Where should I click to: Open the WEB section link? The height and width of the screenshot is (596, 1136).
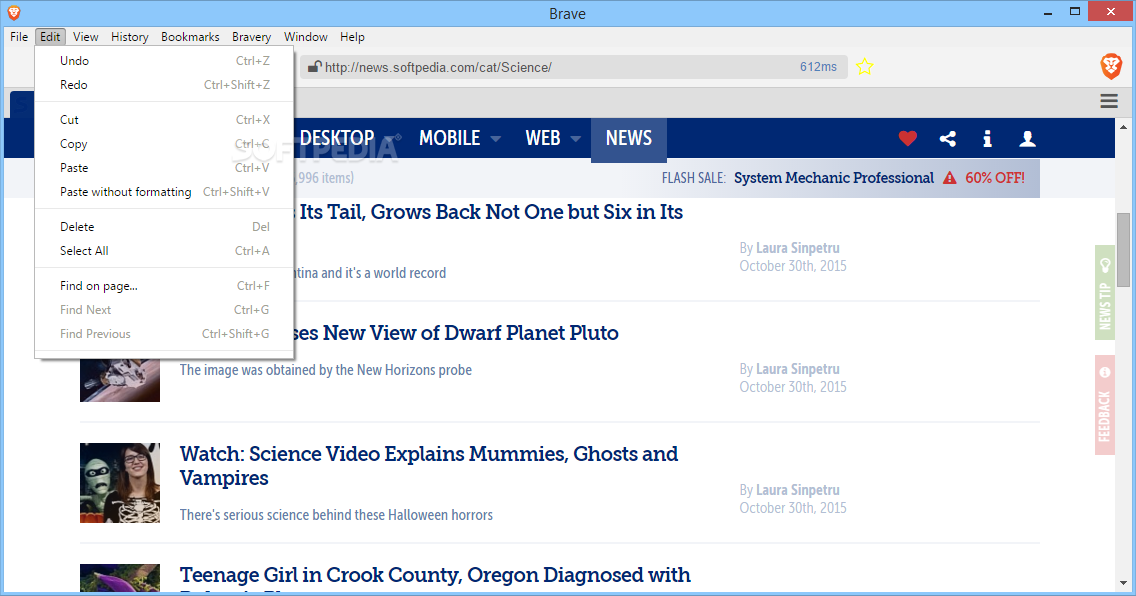point(543,138)
